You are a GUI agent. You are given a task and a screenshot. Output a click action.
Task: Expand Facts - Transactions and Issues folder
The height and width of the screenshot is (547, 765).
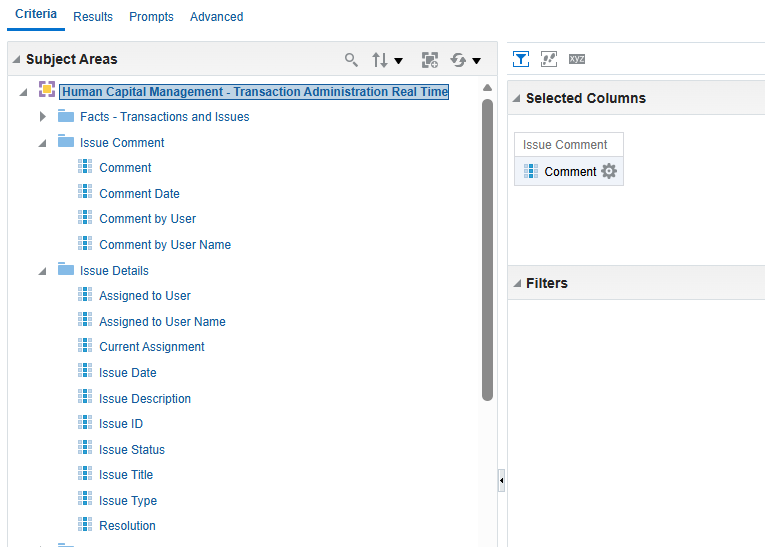coord(43,117)
